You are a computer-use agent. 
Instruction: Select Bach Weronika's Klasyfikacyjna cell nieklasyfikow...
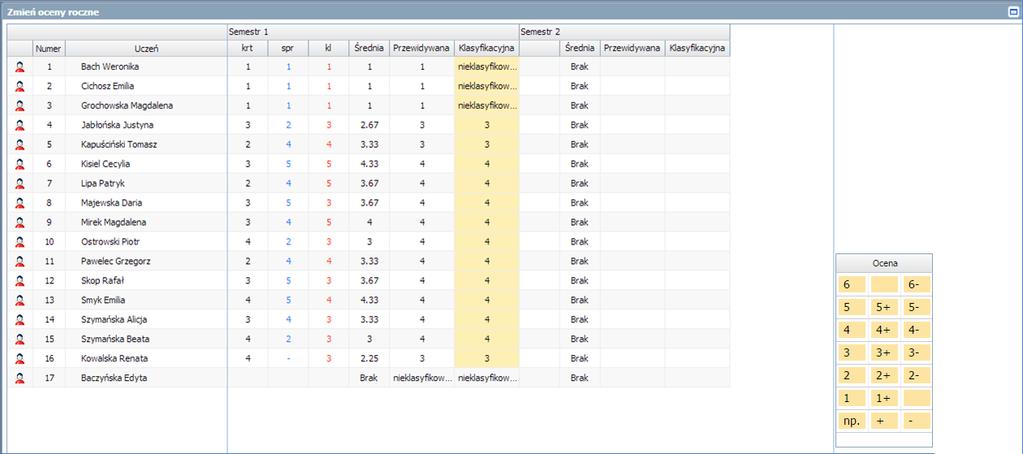click(487, 67)
